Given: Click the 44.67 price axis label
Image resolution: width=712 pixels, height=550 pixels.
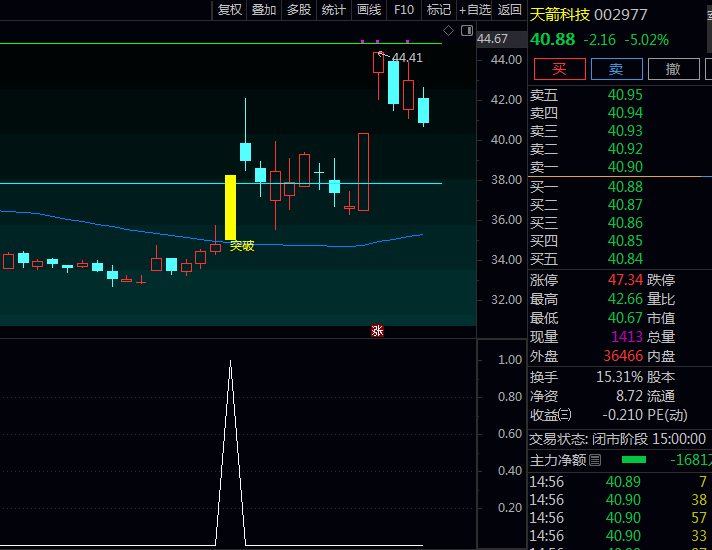Looking at the screenshot, I should tap(492, 39).
